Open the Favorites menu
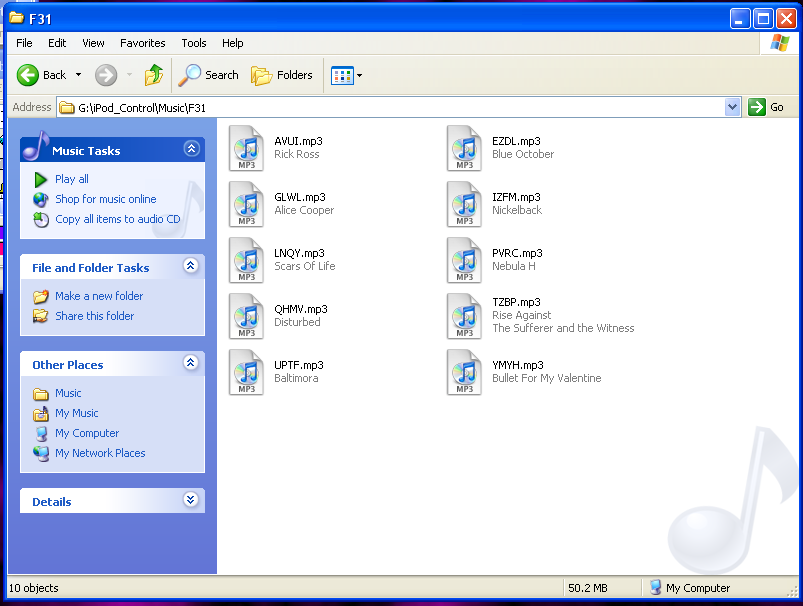Image resolution: width=803 pixels, height=606 pixels. [x=142, y=43]
